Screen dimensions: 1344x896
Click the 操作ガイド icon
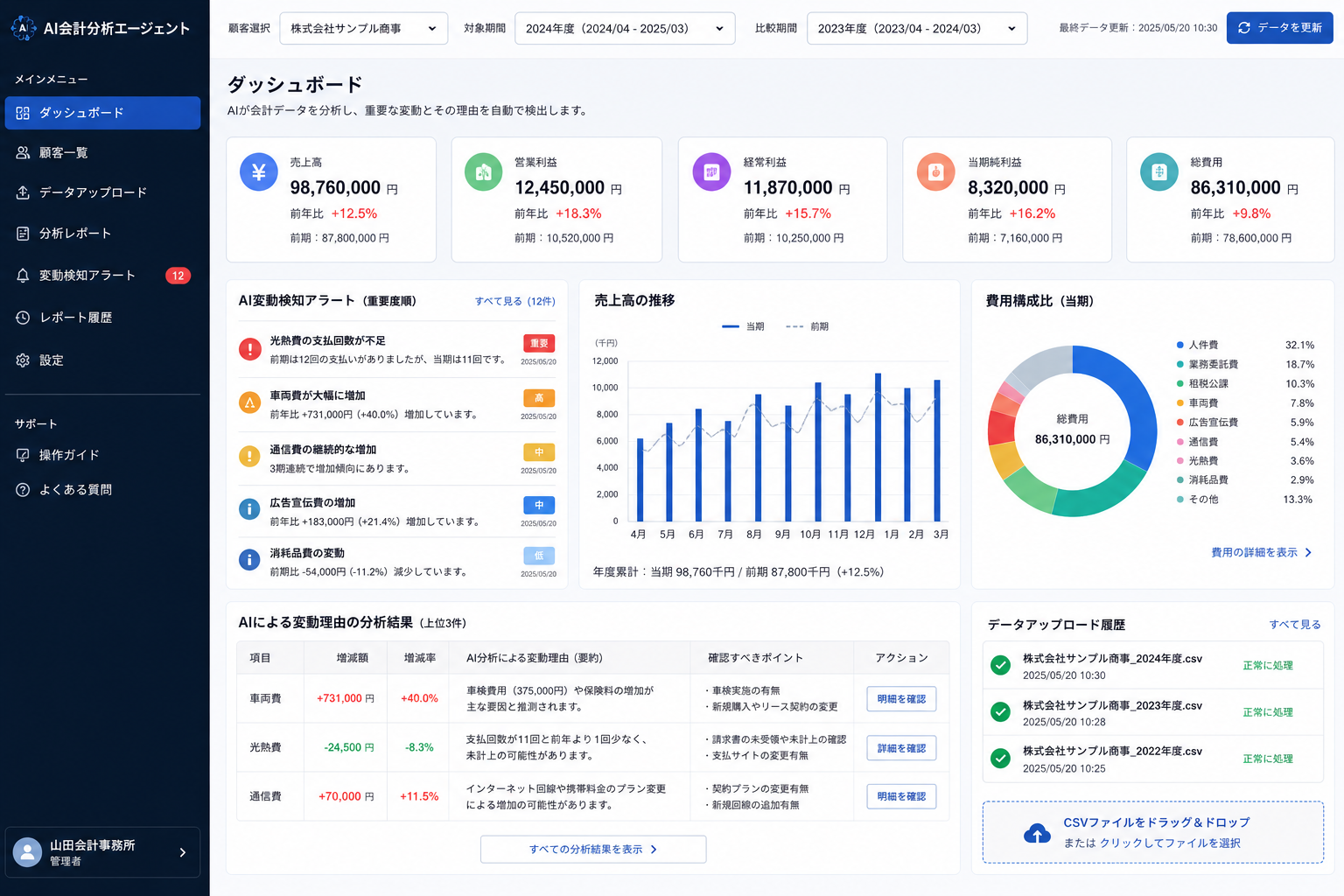23,455
